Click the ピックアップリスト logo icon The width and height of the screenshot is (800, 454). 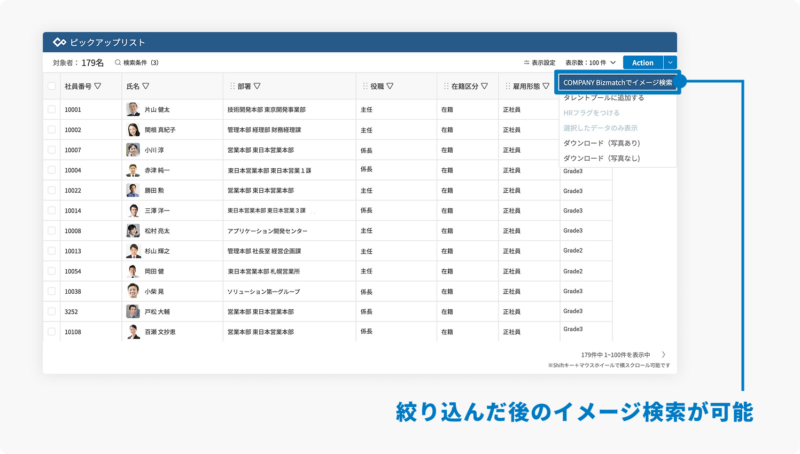tap(60, 42)
